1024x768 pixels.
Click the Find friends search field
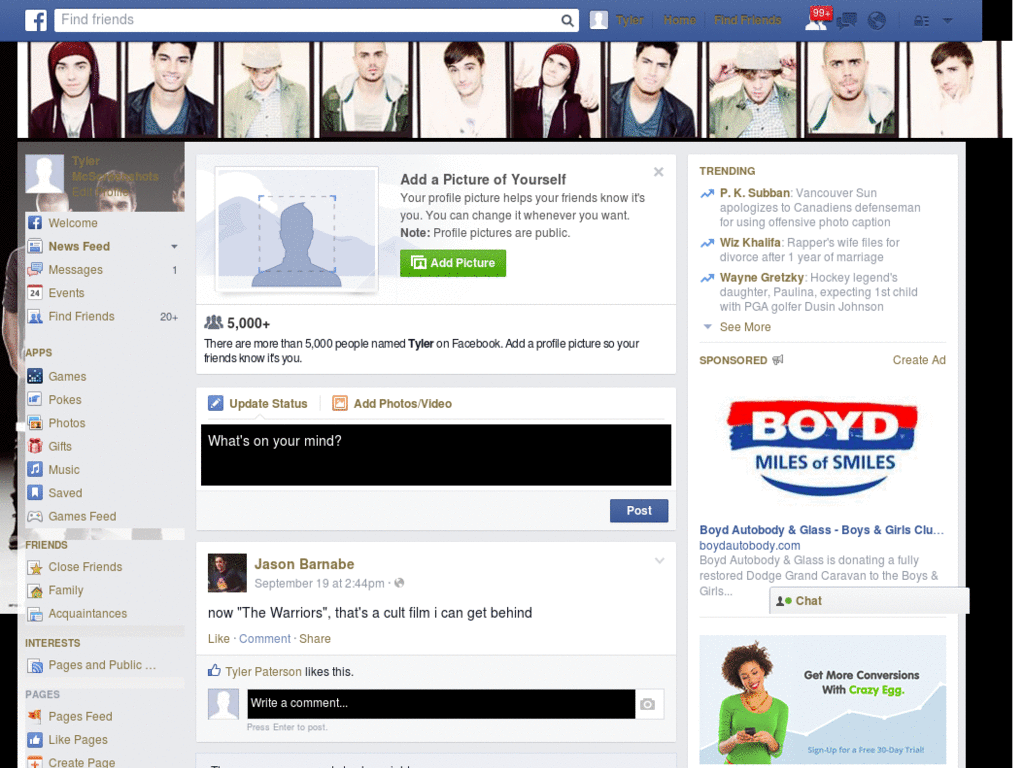point(307,20)
